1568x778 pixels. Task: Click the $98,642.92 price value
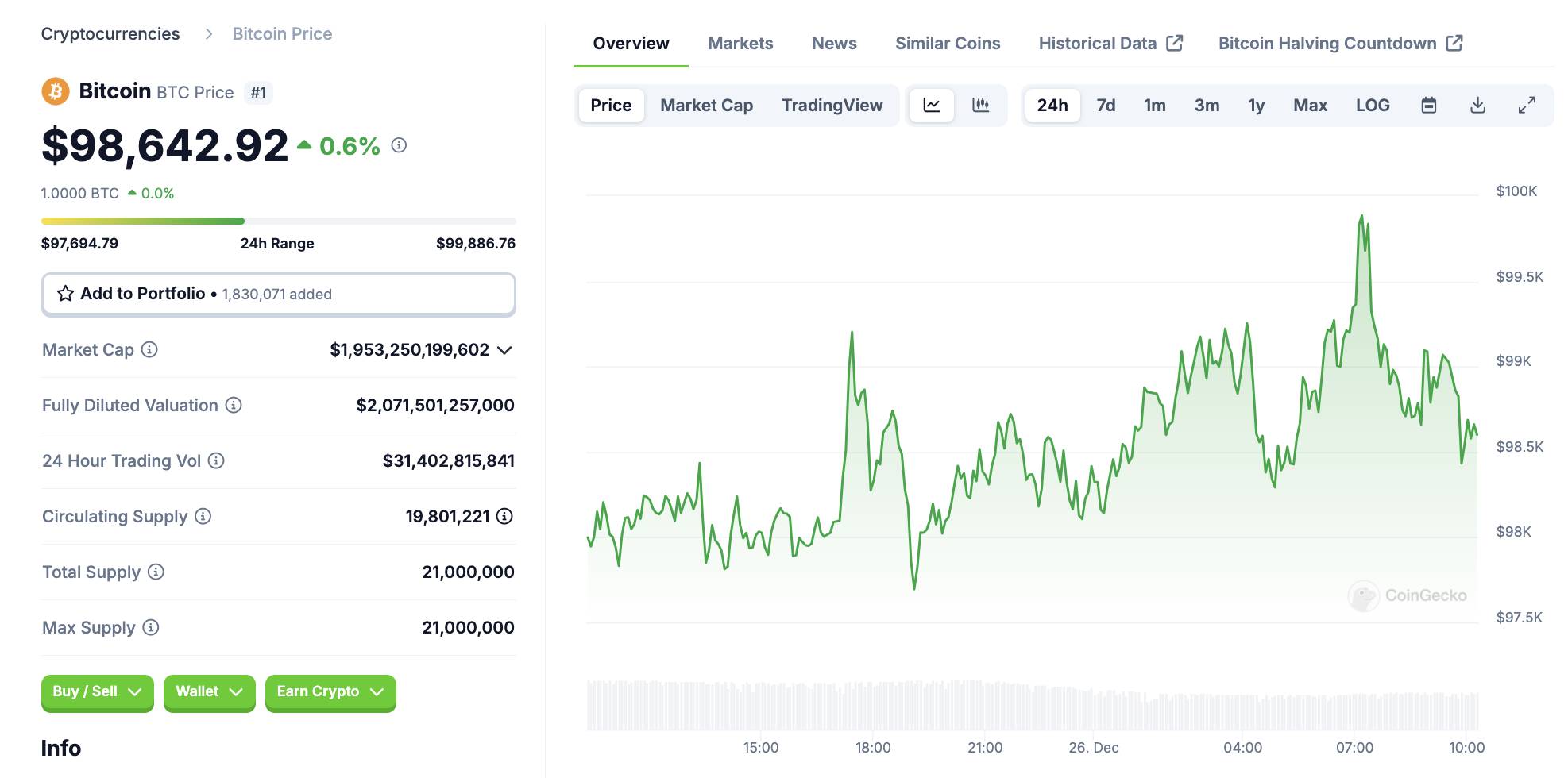[x=164, y=146]
